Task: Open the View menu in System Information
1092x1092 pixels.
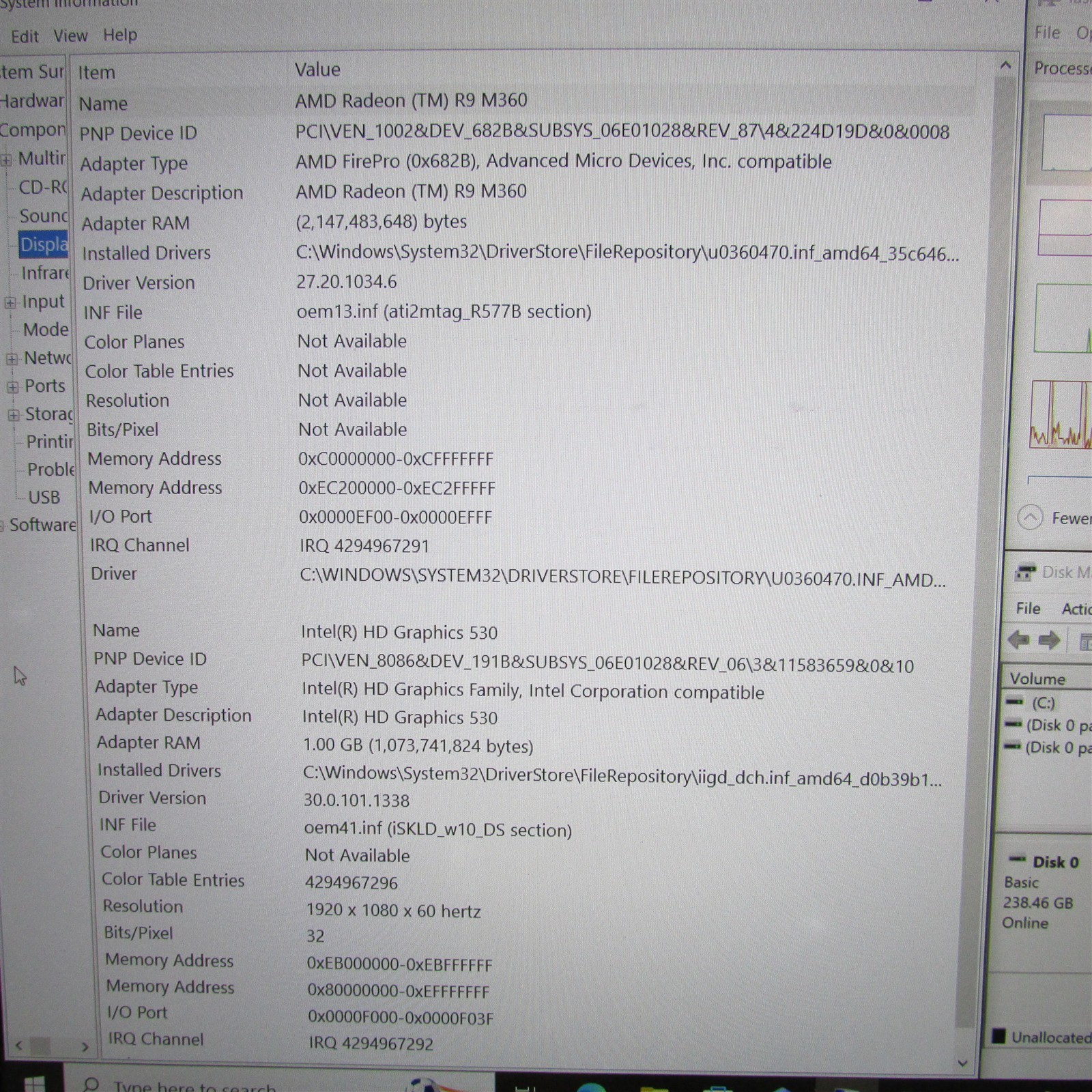Action: click(71, 35)
